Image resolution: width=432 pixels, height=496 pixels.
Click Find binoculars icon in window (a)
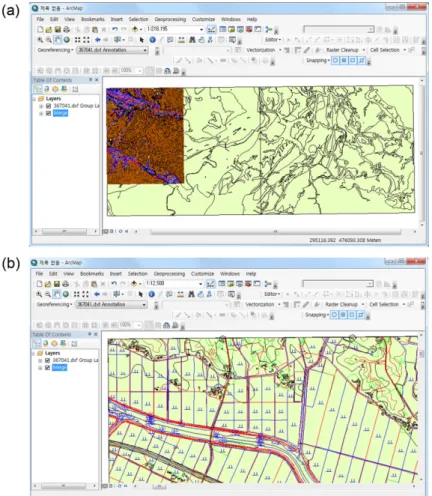tap(192, 40)
